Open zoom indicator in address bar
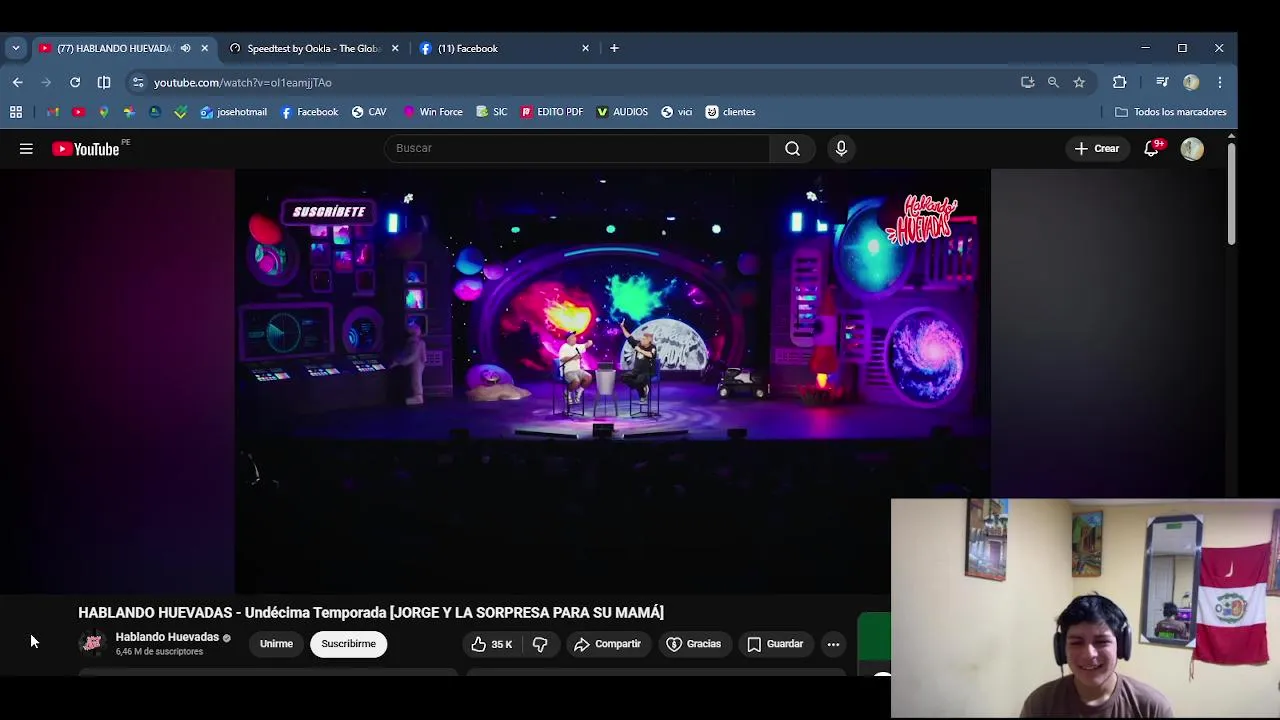 point(1053,82)
